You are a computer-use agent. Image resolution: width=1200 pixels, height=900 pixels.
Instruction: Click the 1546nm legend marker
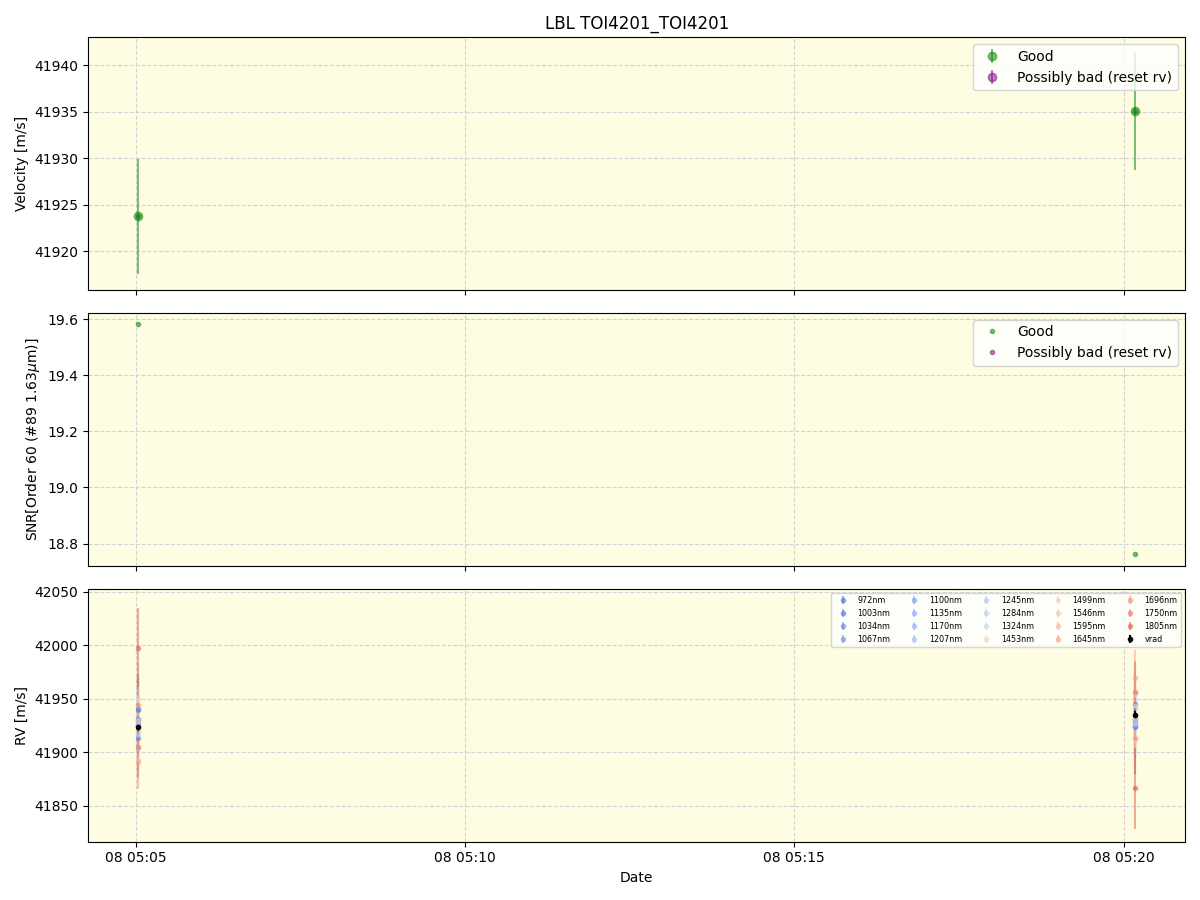(1058, 613)
